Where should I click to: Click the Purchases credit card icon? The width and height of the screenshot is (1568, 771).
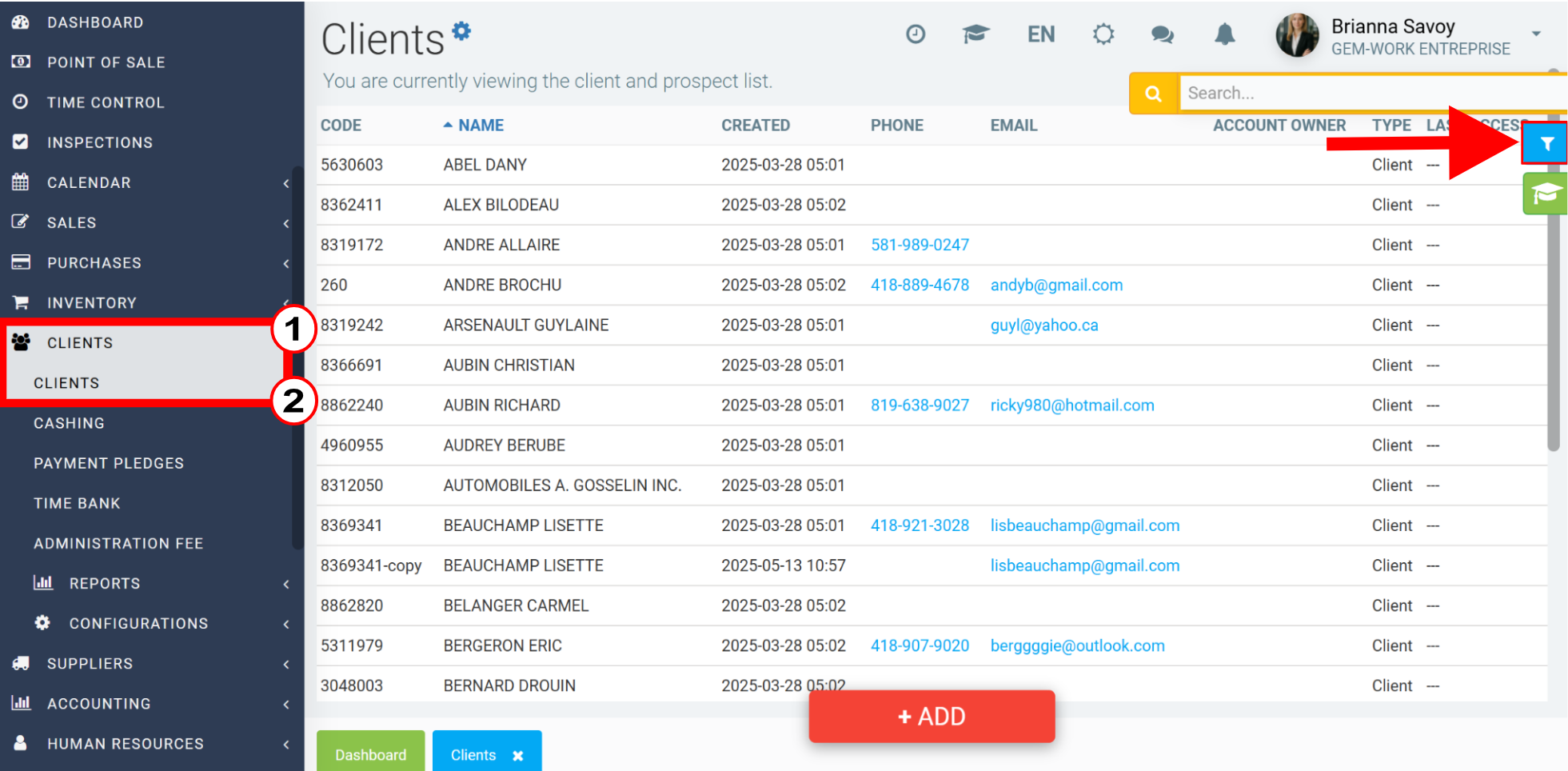pos(21,262)
